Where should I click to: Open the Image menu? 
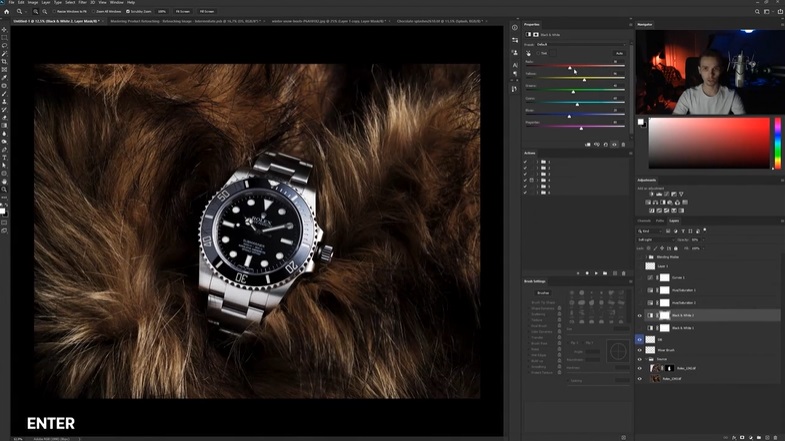33,3
